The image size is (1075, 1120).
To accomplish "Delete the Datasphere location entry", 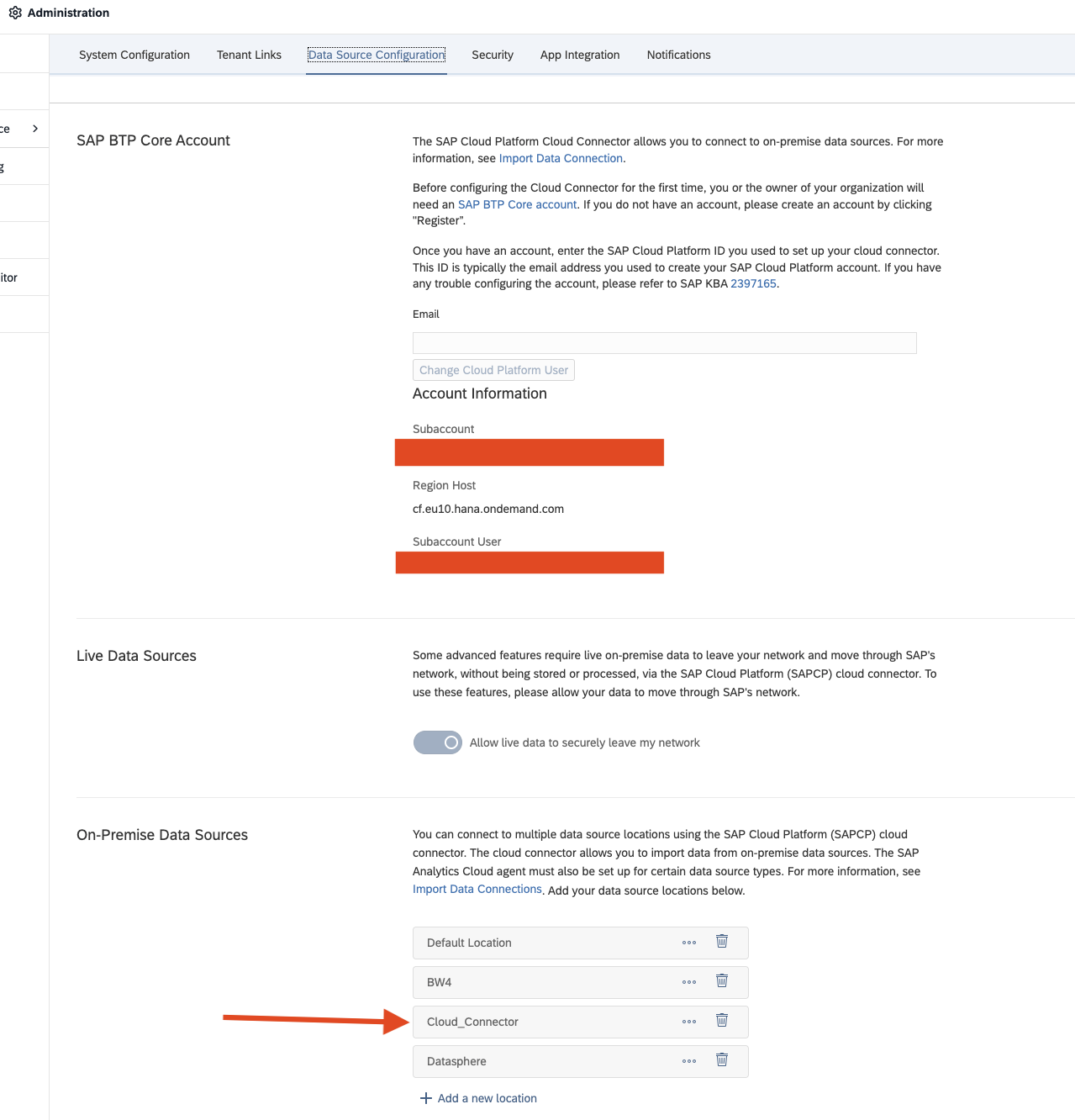I will (x=721, y=1060).
